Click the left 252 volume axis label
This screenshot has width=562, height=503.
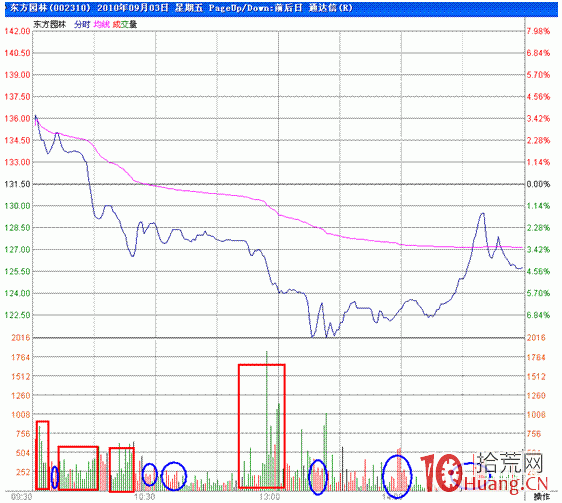tap(23, 472)
